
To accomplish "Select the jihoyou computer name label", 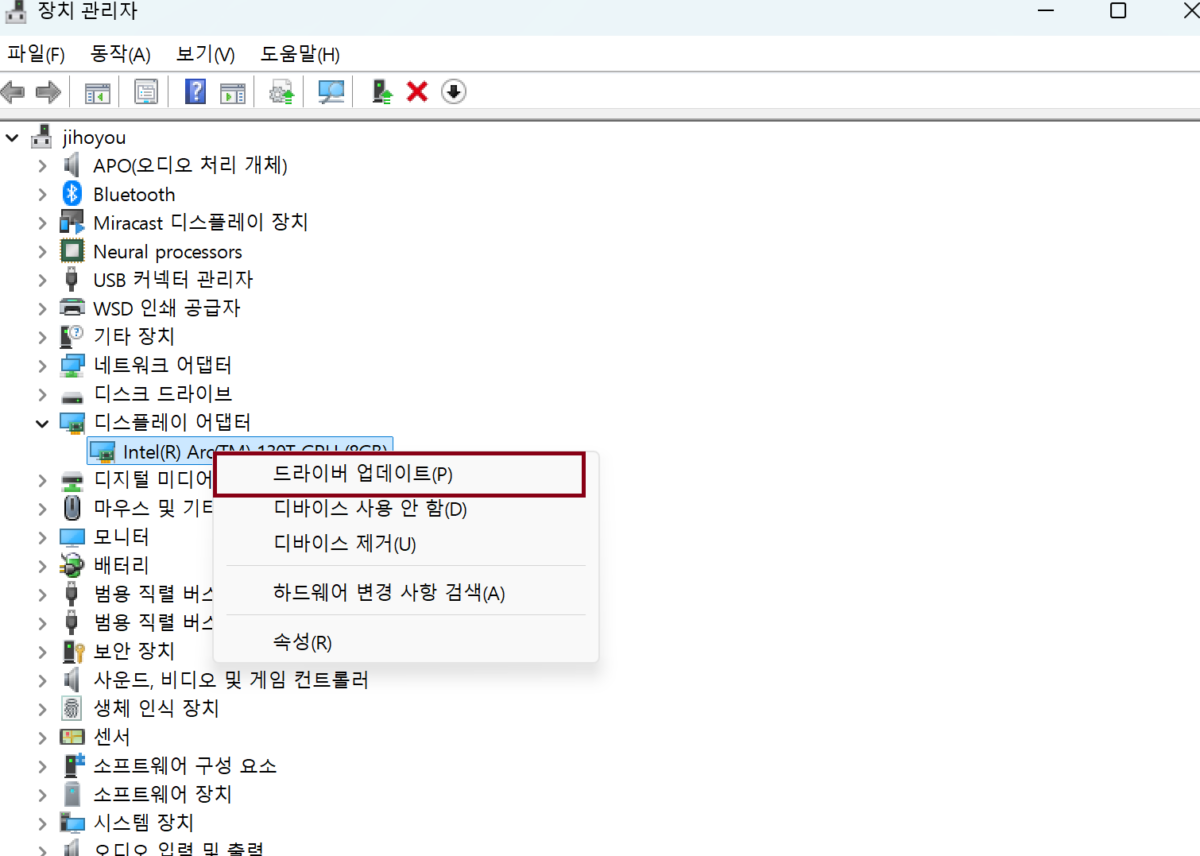I will 94,138.
